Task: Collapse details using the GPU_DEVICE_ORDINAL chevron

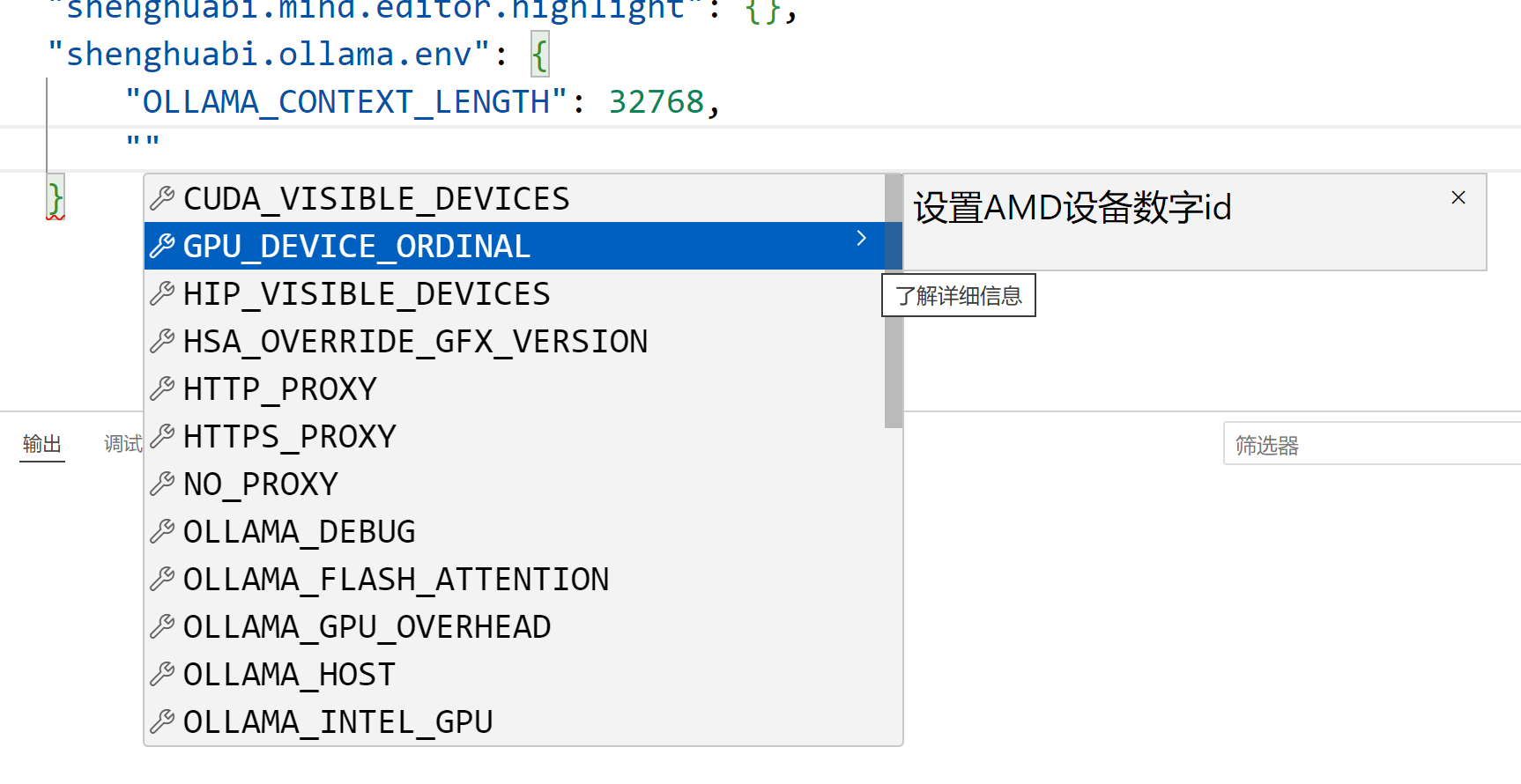Action: pyautogui.click(x=861, y=239)
